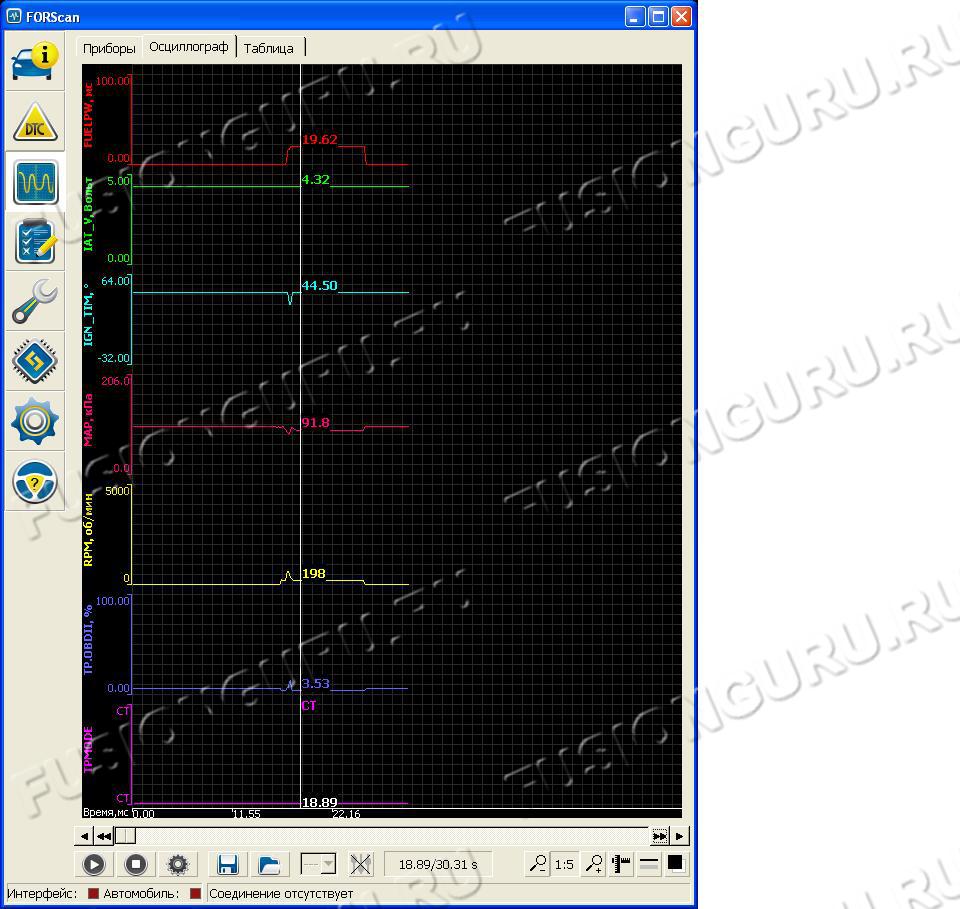960x909 pixels.
Task: Click the FORScan title bar icon
Action: click(x=13, y=17)
